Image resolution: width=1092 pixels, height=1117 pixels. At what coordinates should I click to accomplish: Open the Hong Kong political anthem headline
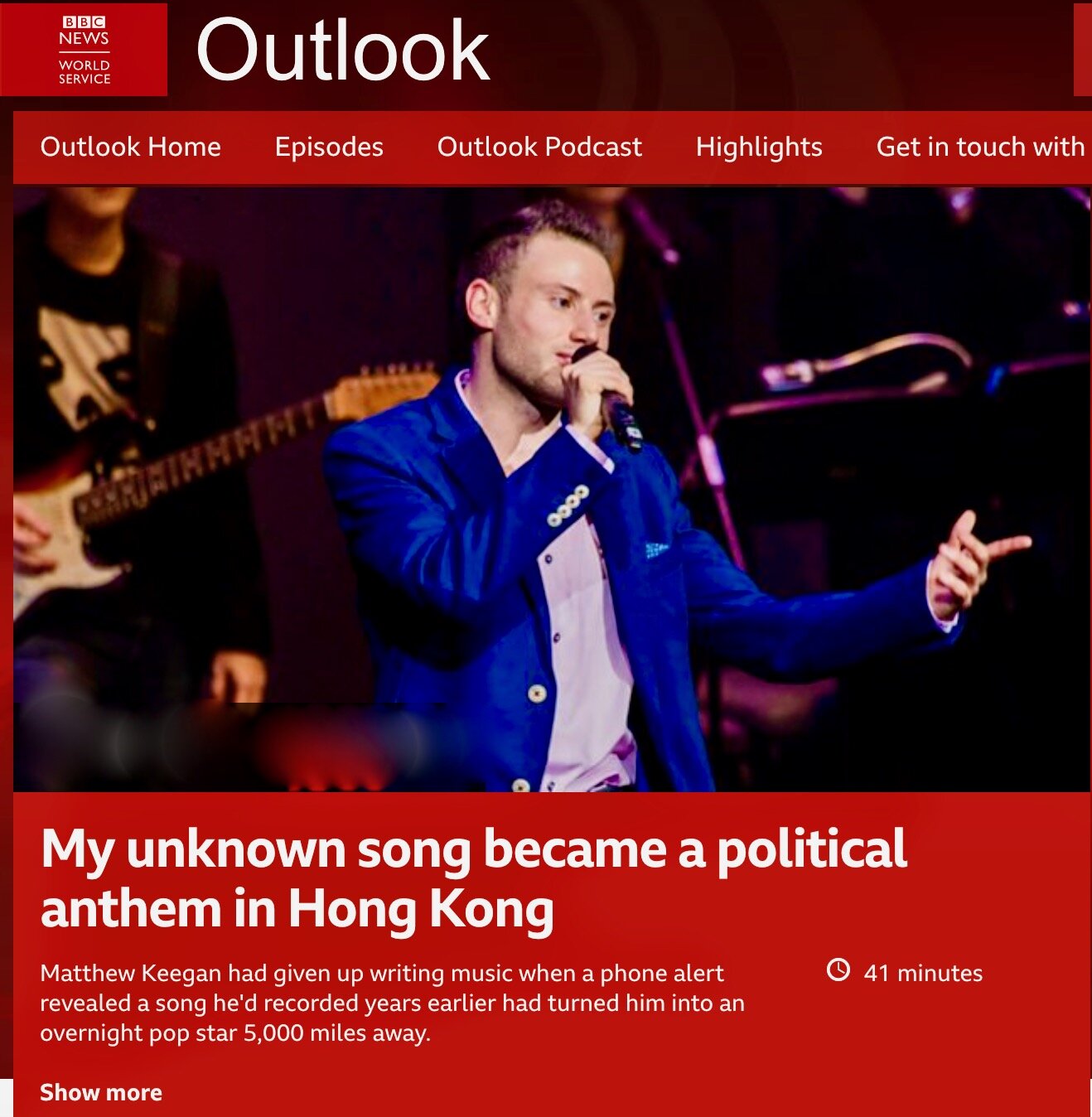point(473,879)
